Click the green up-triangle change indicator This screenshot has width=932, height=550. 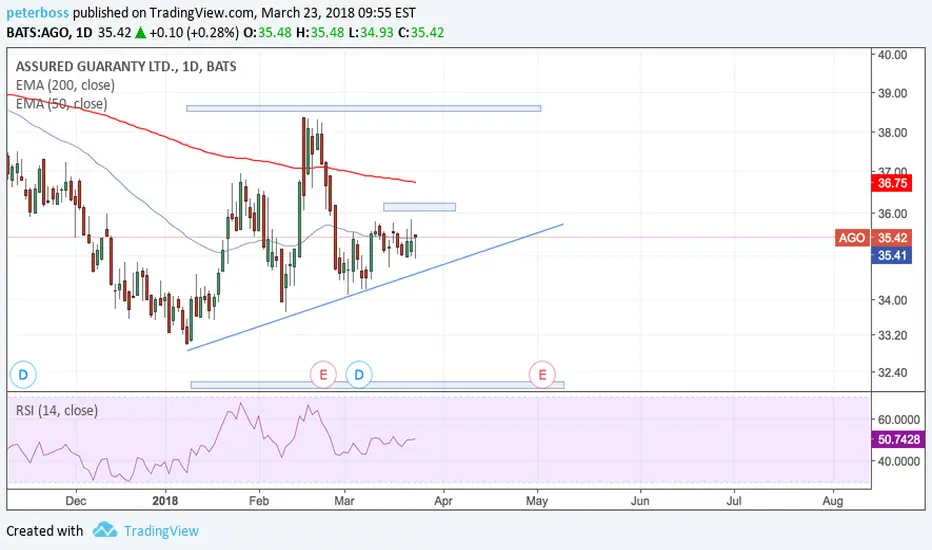coord(140,33)
